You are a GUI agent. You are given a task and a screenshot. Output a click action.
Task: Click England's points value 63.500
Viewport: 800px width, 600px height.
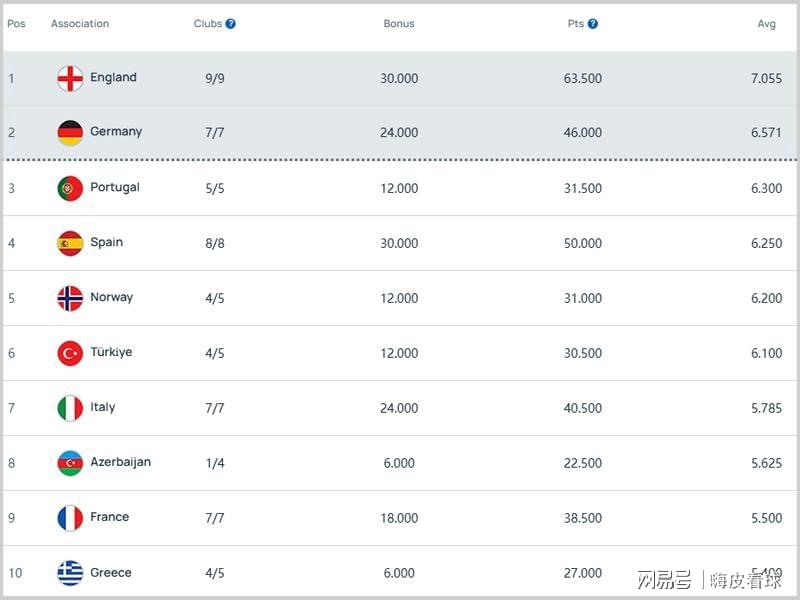[583, 79]
